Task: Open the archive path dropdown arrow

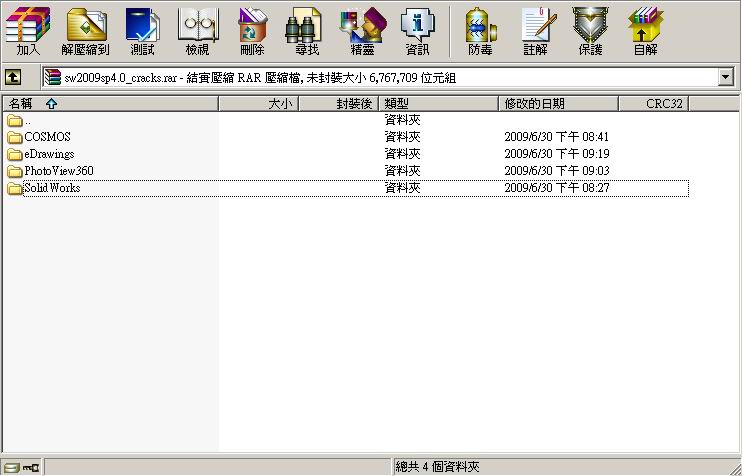Action: click(726, 77)
